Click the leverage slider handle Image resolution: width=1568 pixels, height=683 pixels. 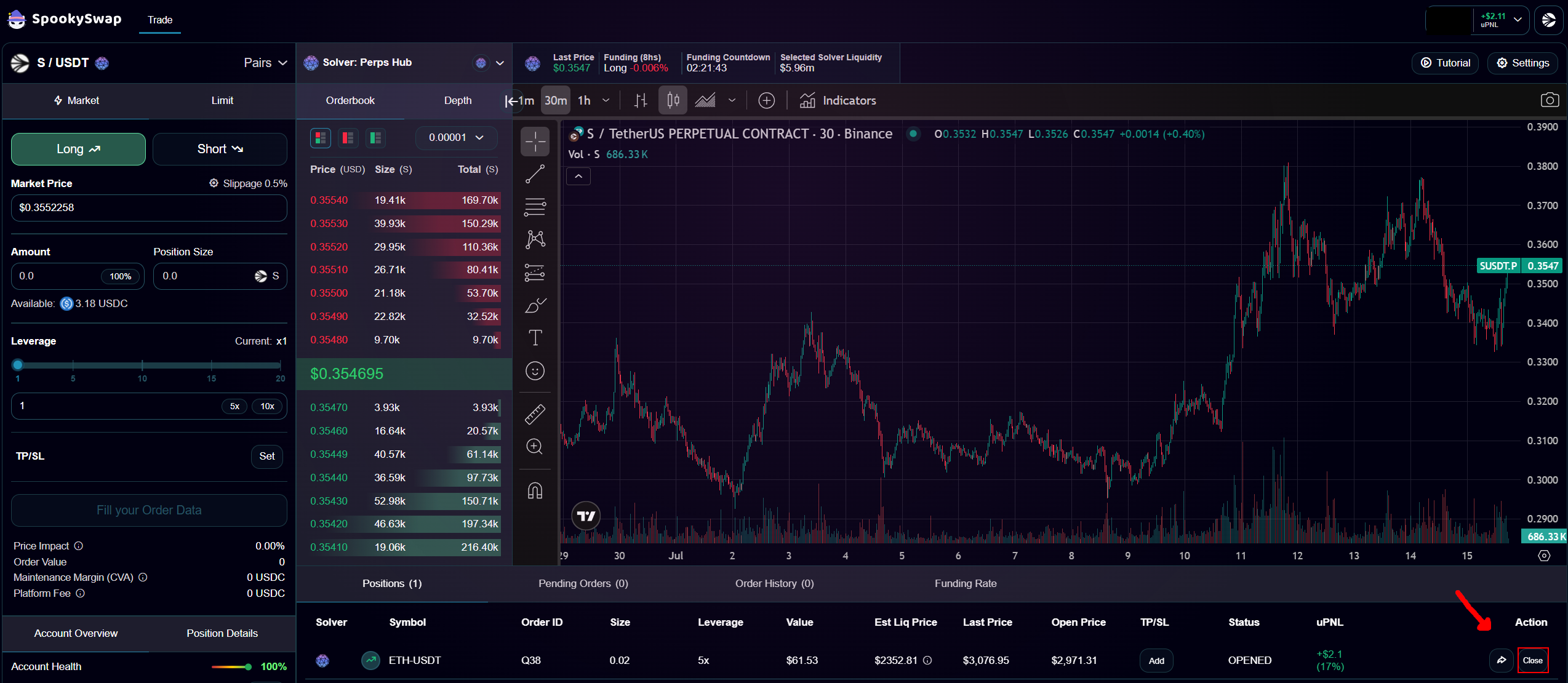pos(18,365)
